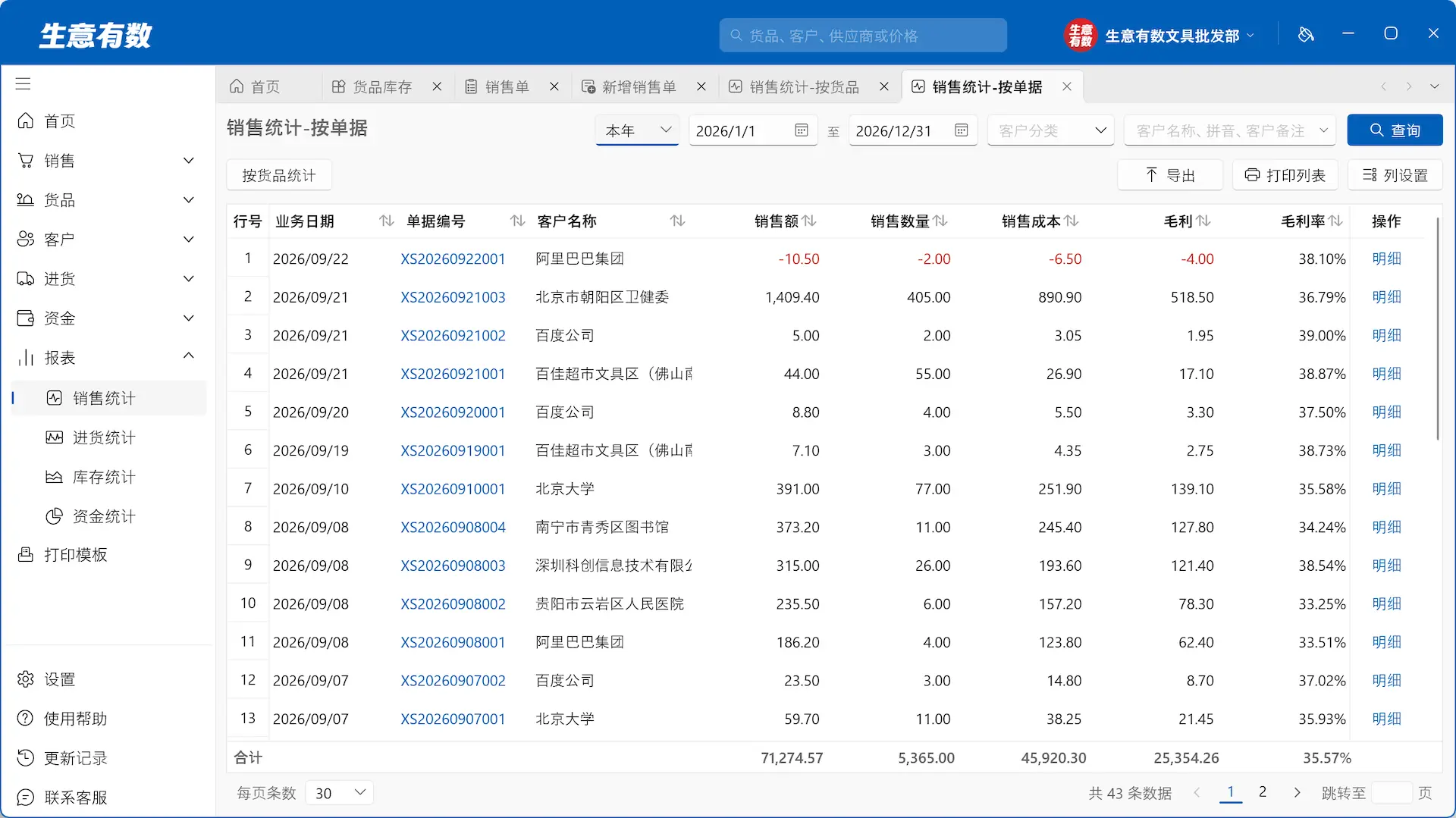Open the calendar picker for end date 2026/12/31
Image resolution: width=1456 pixels, height=818 pixels.
click(962, 130)
